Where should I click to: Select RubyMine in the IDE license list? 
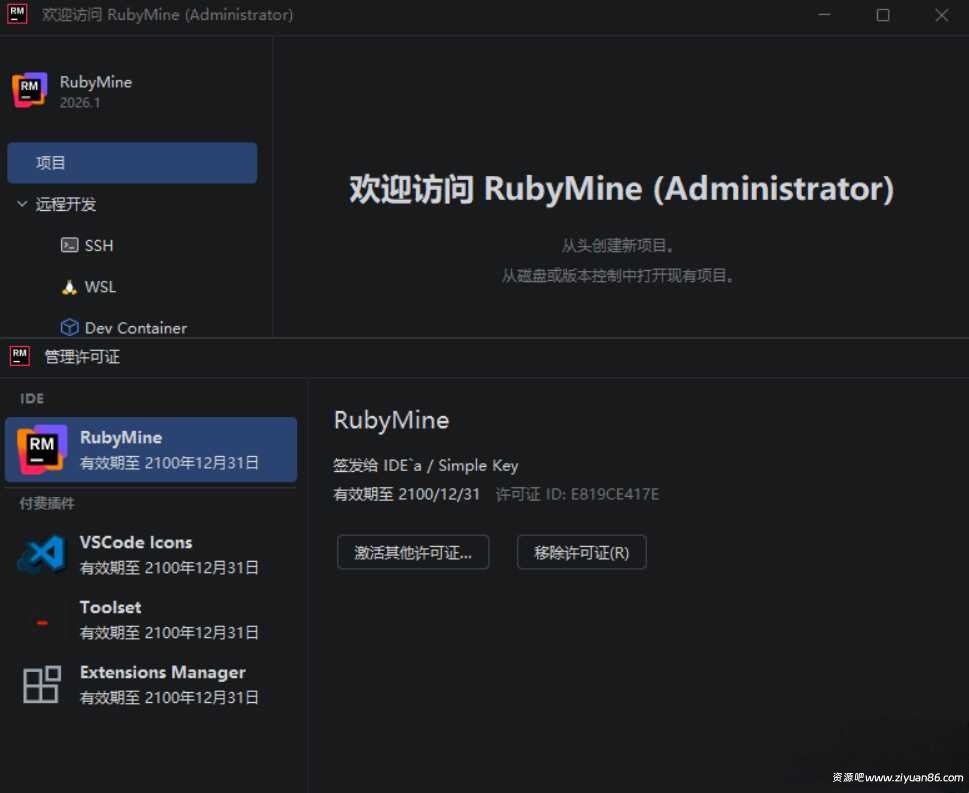[x=151, y=450]
